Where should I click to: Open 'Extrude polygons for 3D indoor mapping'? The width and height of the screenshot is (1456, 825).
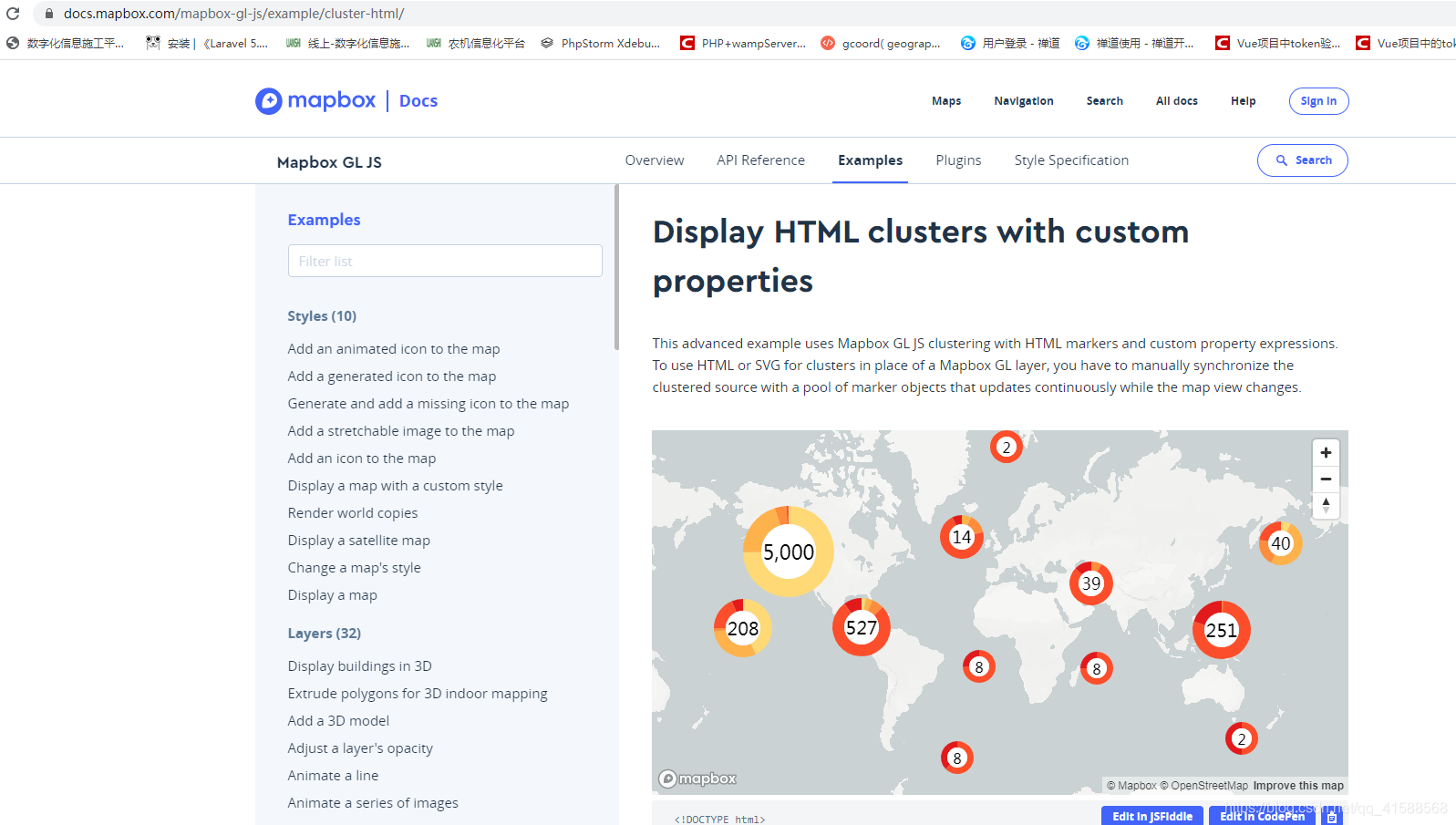(418, 693)
